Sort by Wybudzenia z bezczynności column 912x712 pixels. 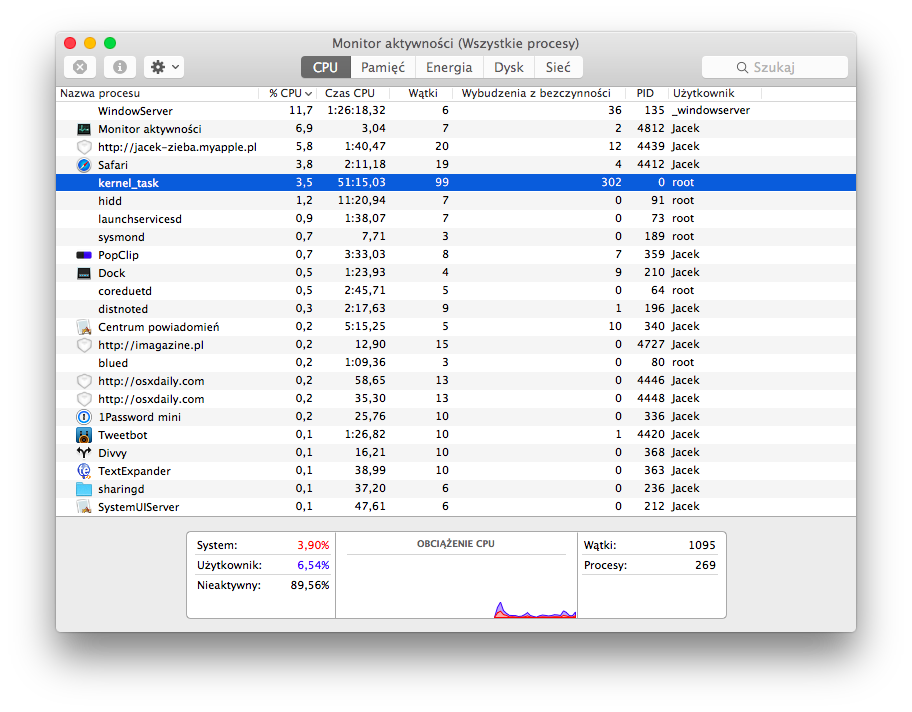click(x=540, y=93)
